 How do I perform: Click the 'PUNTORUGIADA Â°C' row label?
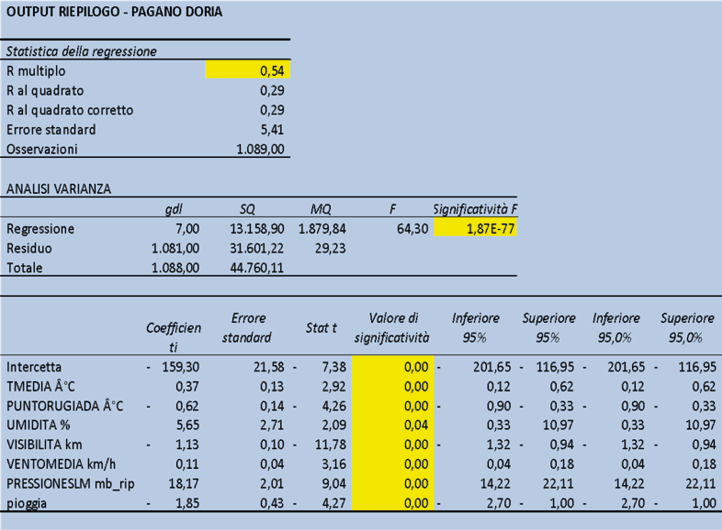(x=65, y=406)
